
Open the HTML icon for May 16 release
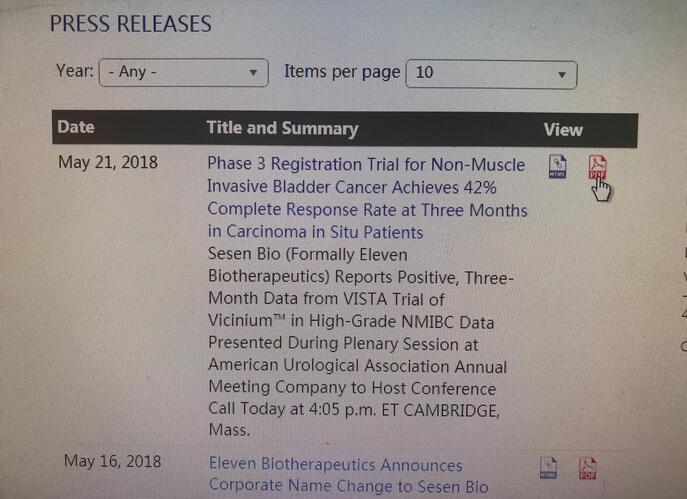pyautogui.click(x=549, y=468)
